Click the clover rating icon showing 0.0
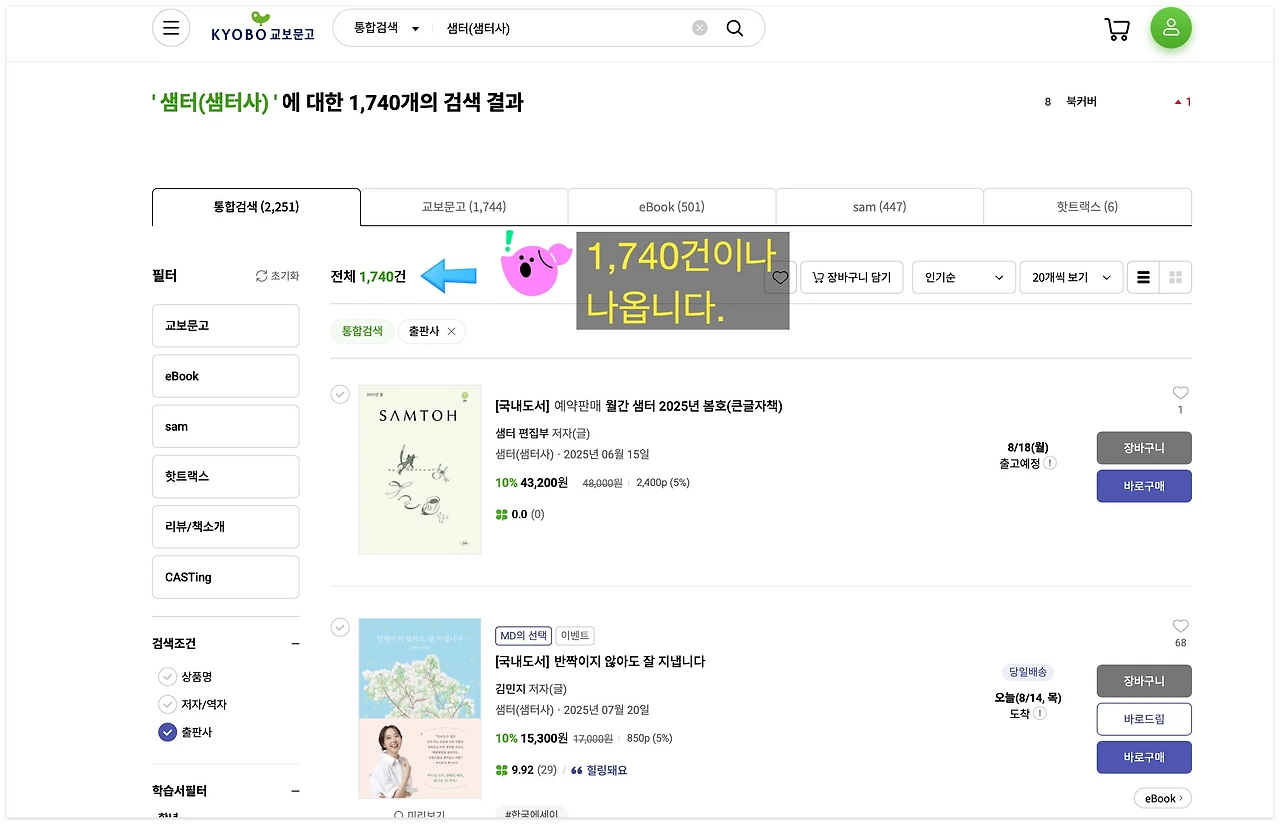This screenshot has width=1280, height=824. click(x=501, y=515)
